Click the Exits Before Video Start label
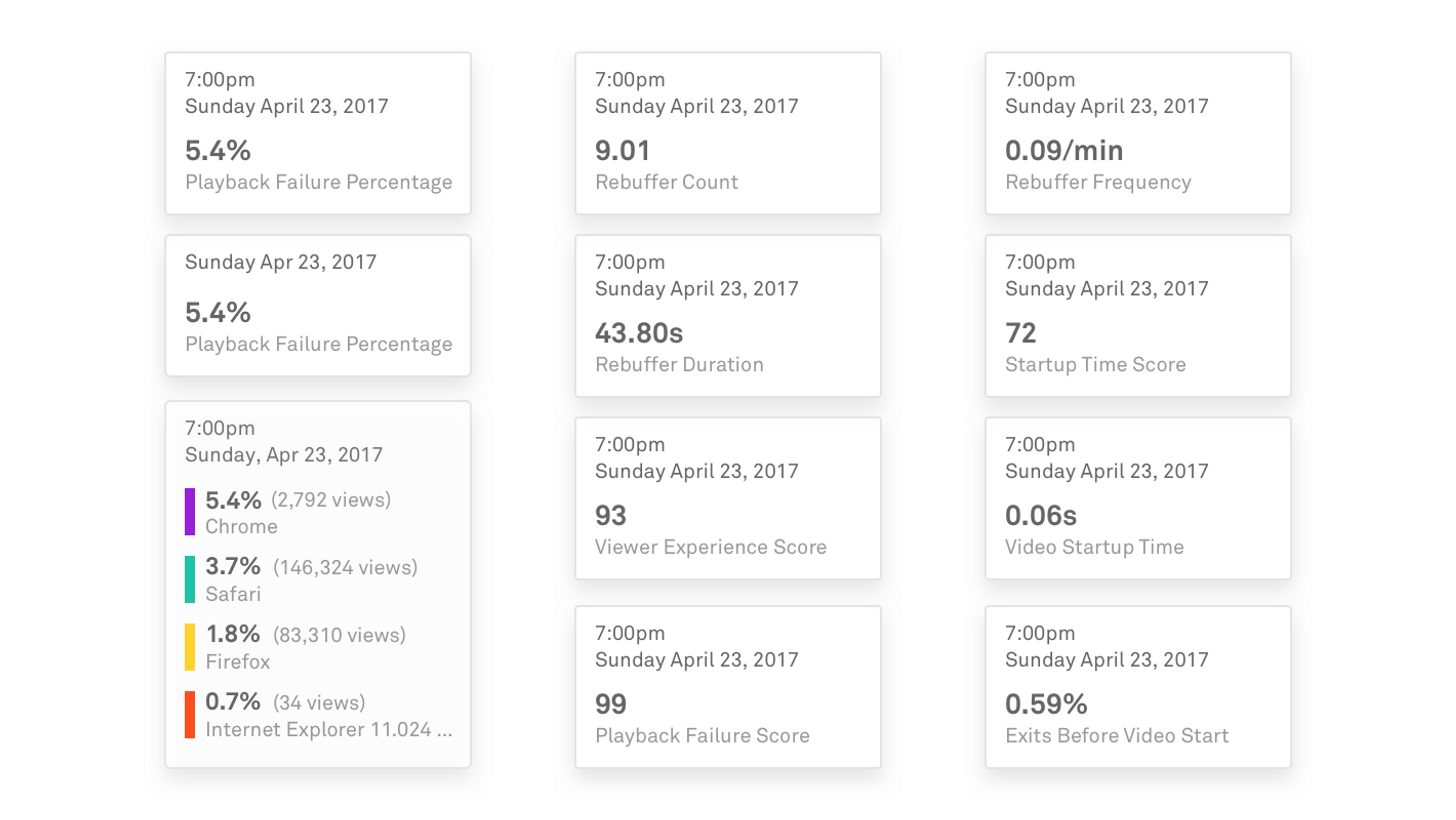This screenshot has height=820, width=1456. [1117, 736]
